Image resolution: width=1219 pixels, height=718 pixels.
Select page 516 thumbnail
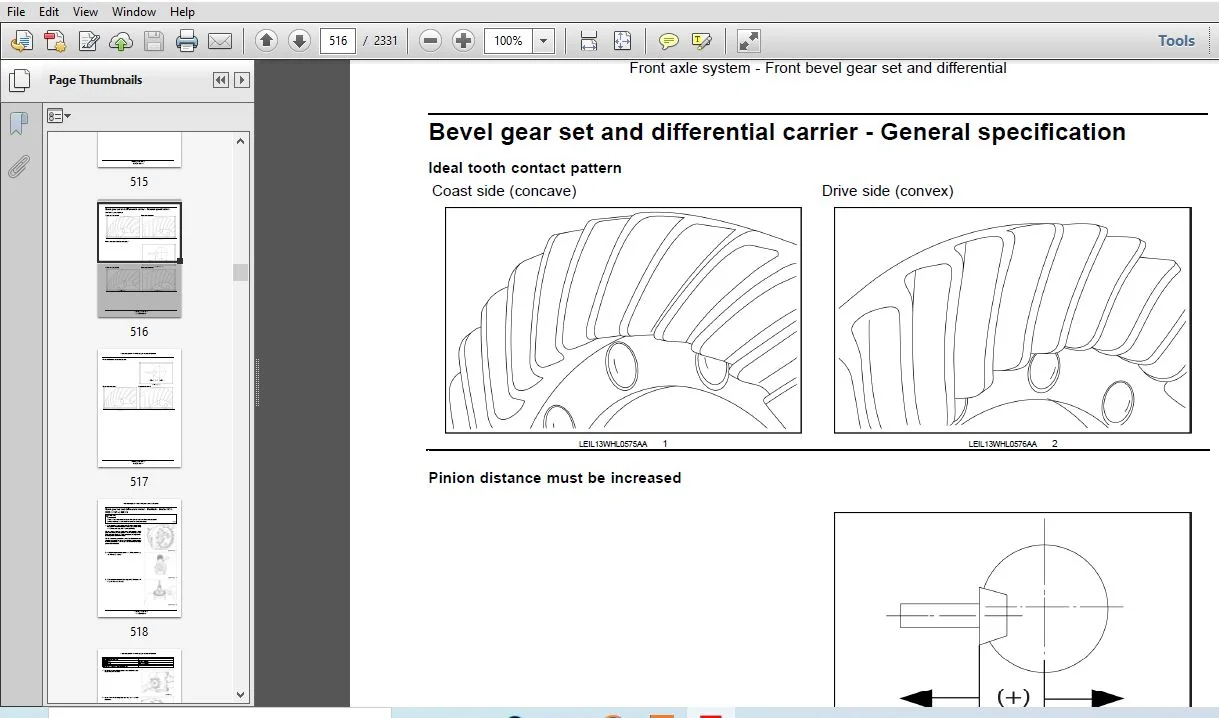(x=139, y=260)
